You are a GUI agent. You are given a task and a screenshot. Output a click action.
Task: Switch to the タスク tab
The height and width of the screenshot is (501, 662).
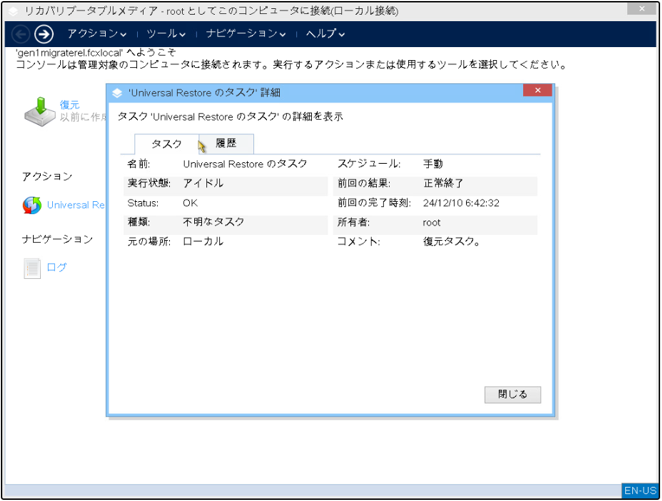[x=166, y=144]
